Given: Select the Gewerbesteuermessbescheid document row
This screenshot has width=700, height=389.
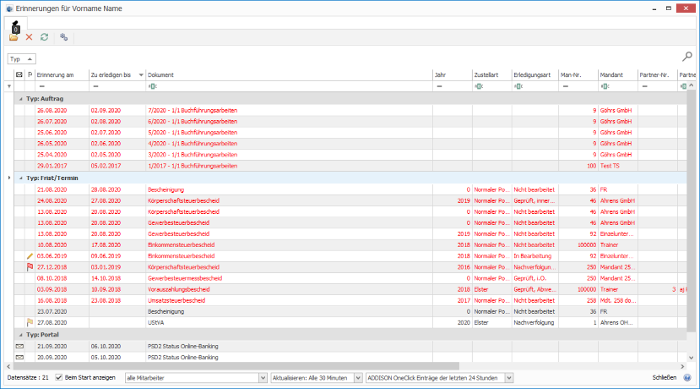Looking at the screenshot, I should click(x=350, y=278).
